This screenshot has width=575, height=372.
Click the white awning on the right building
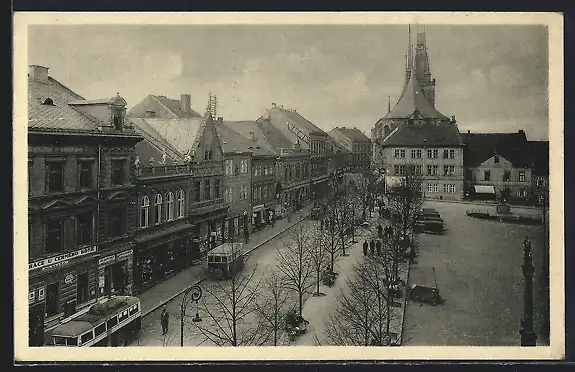point(484,189)
